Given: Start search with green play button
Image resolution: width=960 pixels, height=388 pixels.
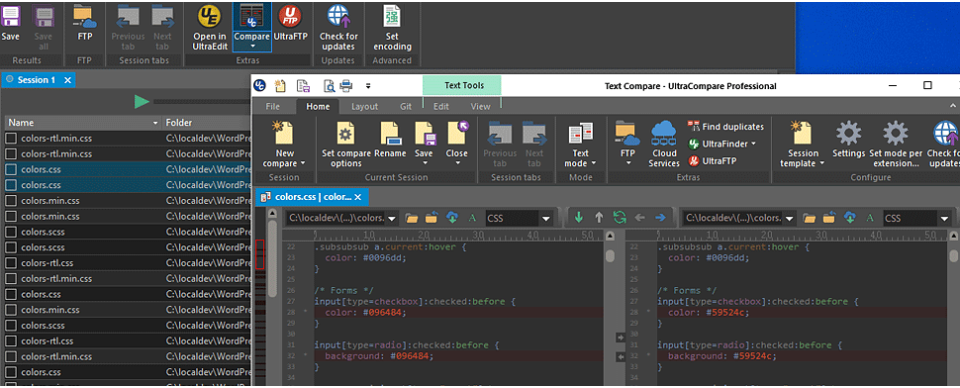Looking at the screenshot, I should (x=142, y=102).
